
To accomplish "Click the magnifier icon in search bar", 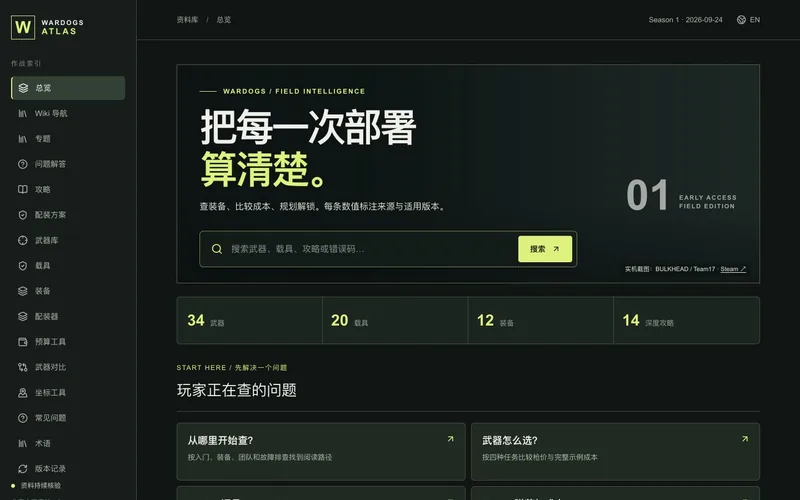I will tap(217, 249).
